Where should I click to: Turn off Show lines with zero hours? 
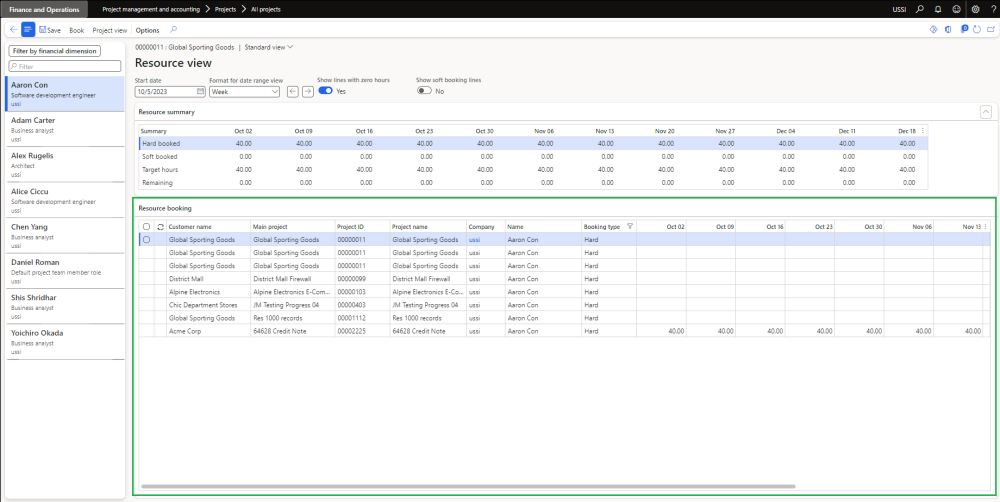(325, 91)
